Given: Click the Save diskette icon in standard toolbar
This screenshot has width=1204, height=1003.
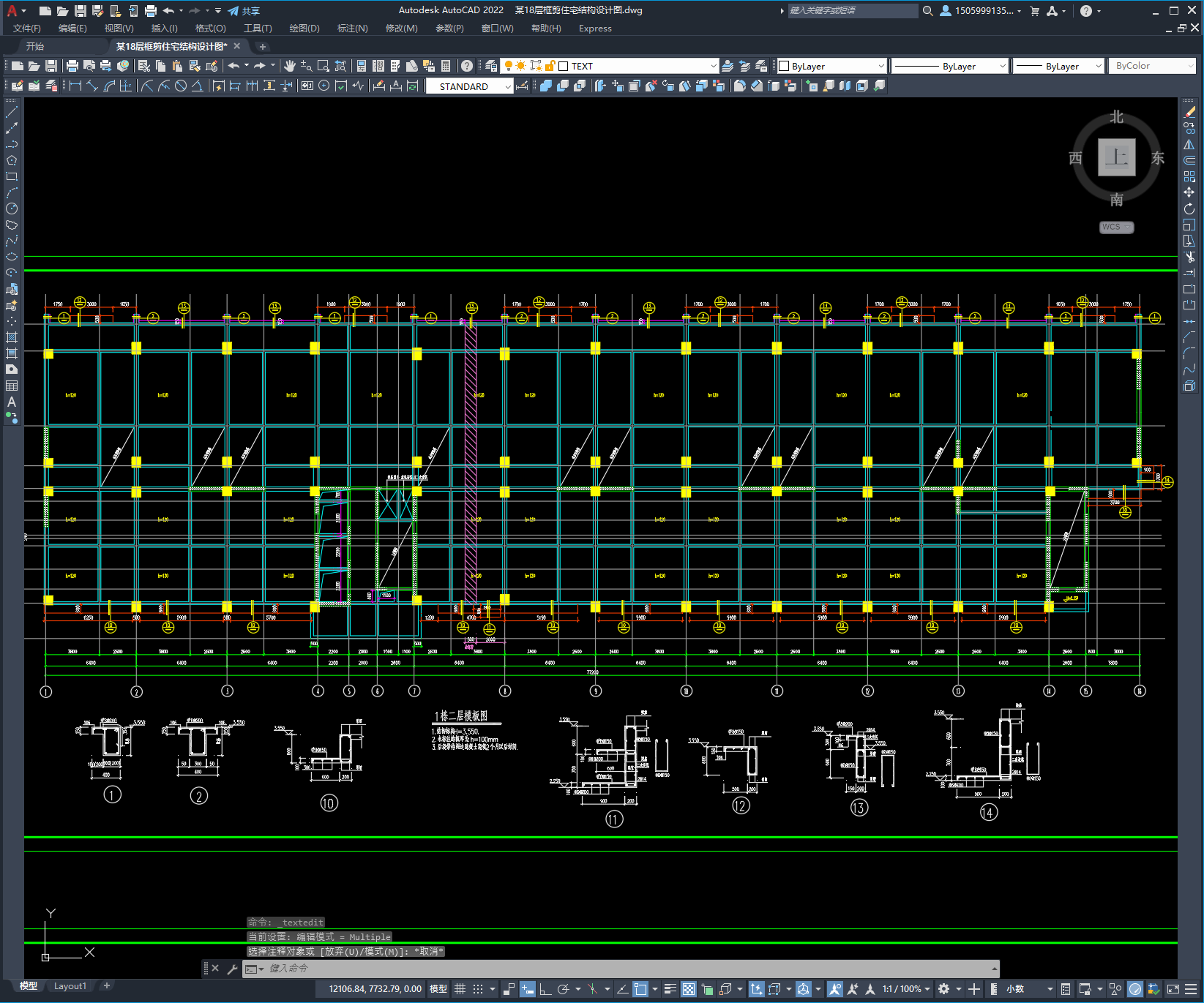Looking at the screenshot, I should (51, 66).
